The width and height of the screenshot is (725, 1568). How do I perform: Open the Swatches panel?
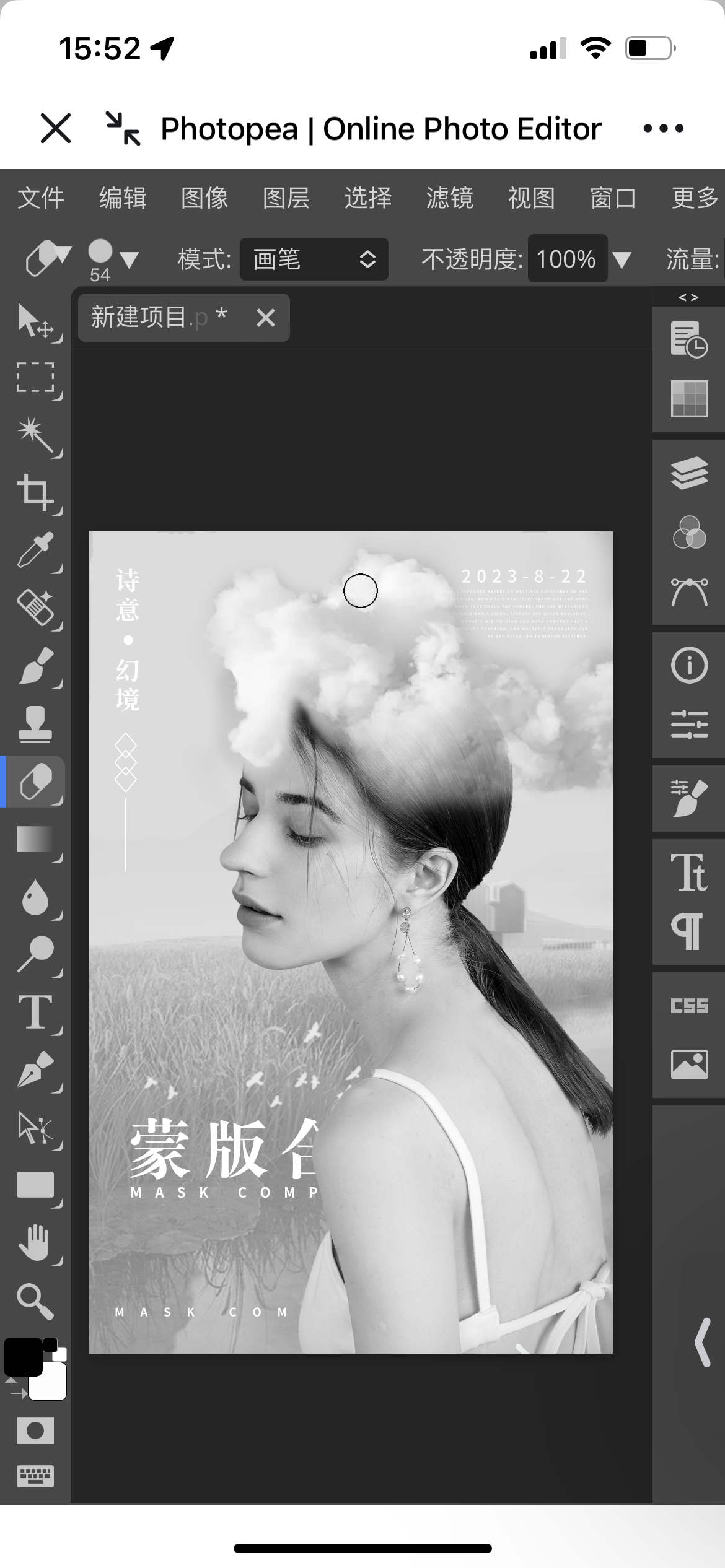coord(689,398)
